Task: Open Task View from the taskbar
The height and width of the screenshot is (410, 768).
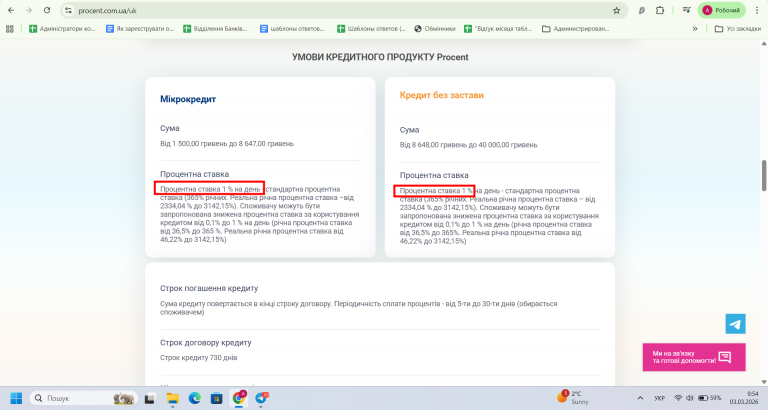Action: click(149, 398)
